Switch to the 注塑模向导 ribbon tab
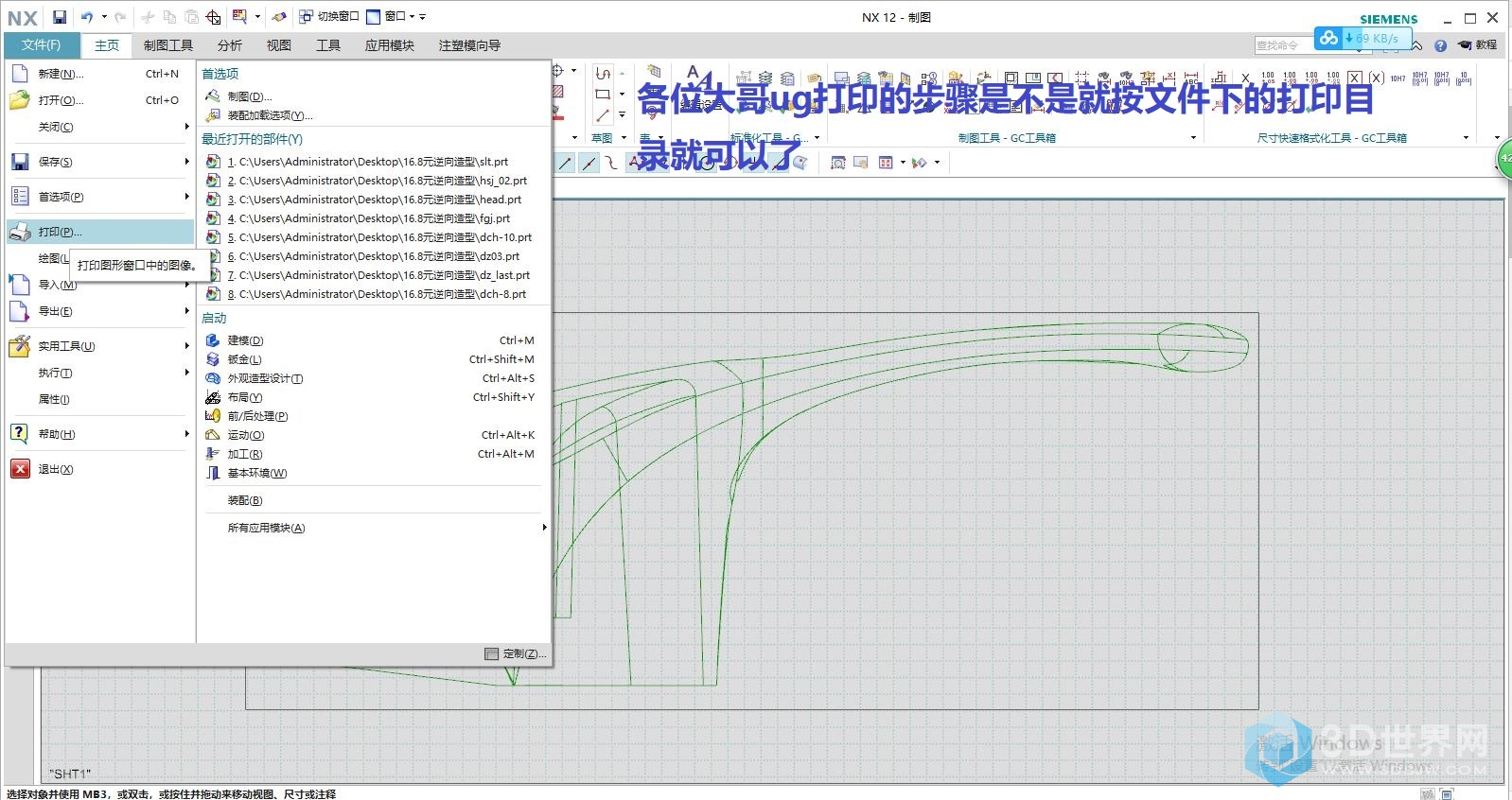Screen dimensions: 1512x800 coord(469,45)
